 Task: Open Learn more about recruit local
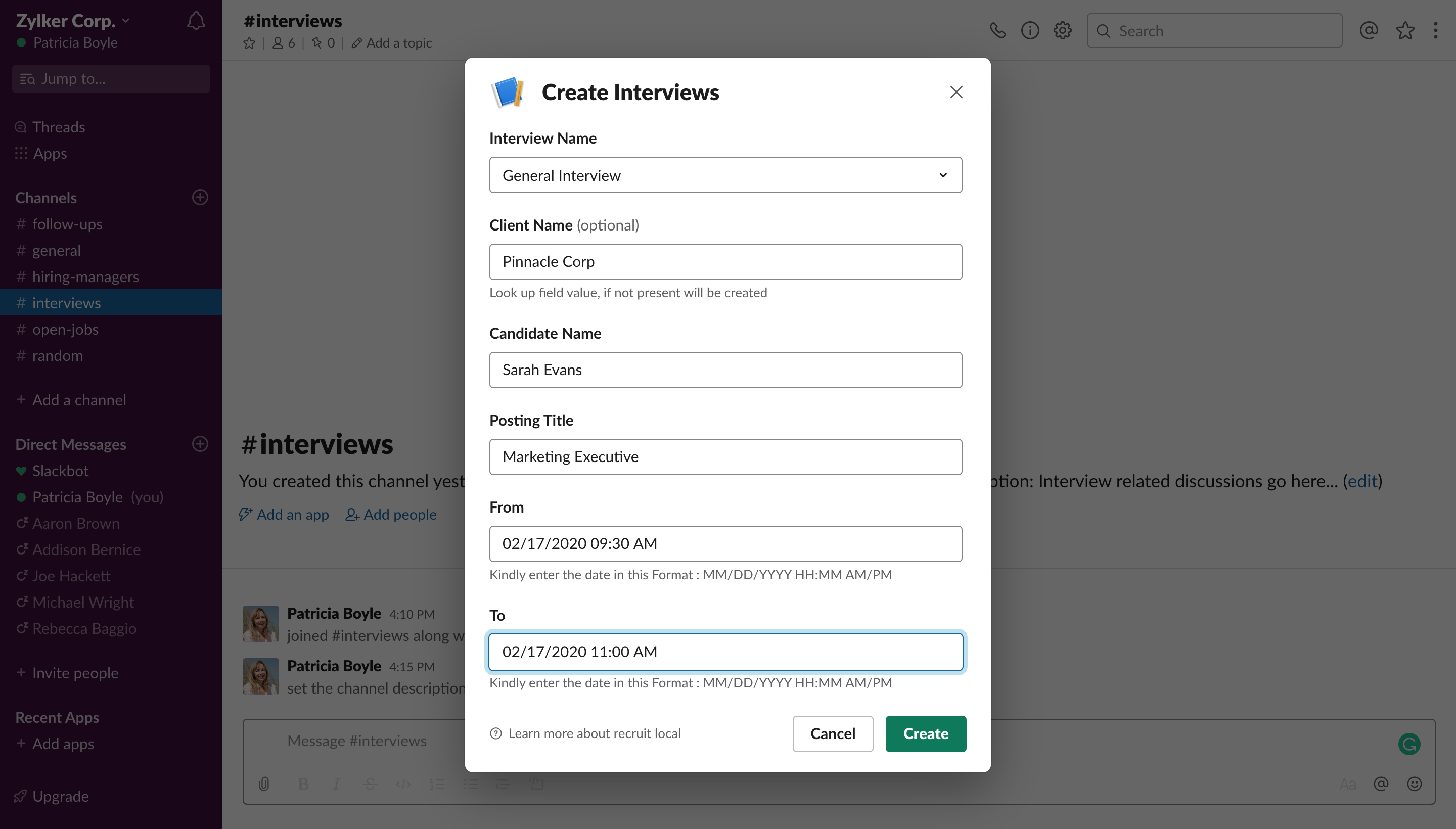(594, 733)
